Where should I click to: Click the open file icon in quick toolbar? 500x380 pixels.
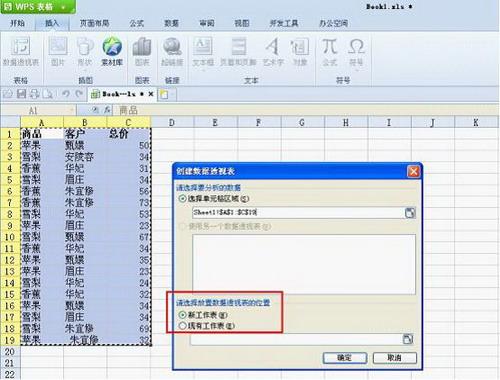[8, 94]
